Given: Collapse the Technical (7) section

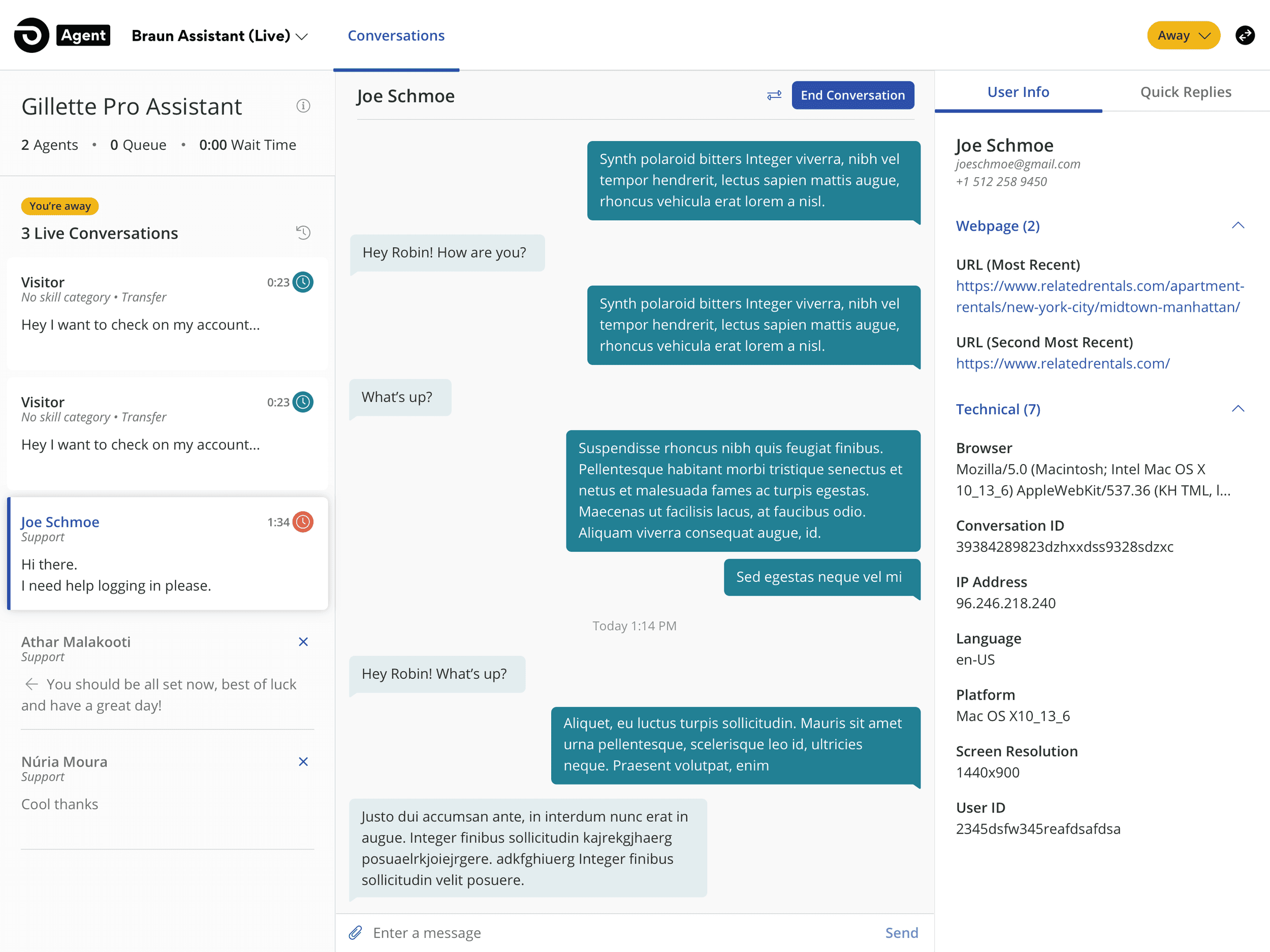Looking at the screenshot, I should pos(1238,409).
